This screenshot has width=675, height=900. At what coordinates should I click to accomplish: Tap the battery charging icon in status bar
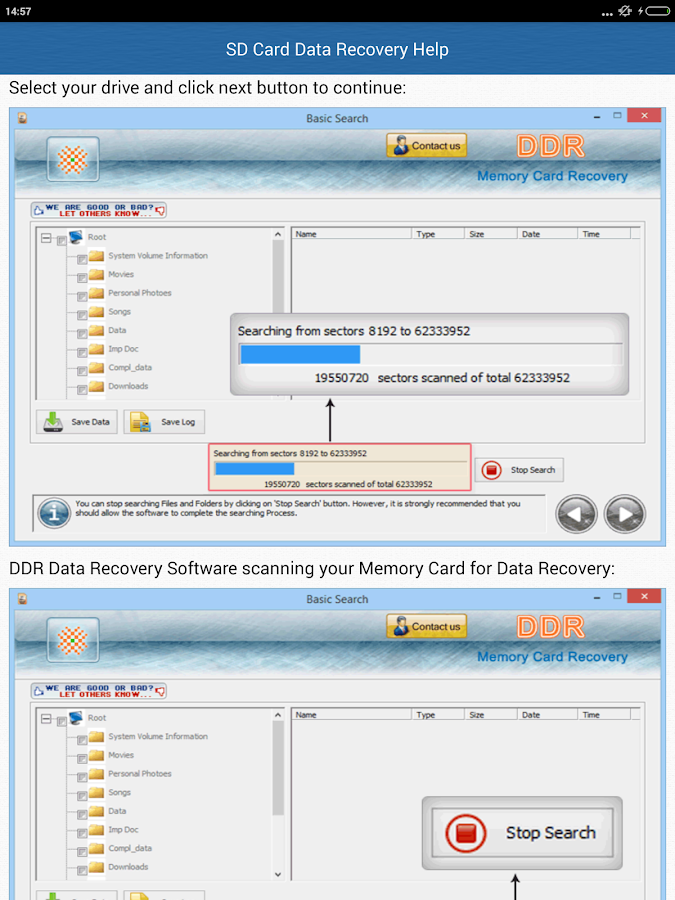653,11
